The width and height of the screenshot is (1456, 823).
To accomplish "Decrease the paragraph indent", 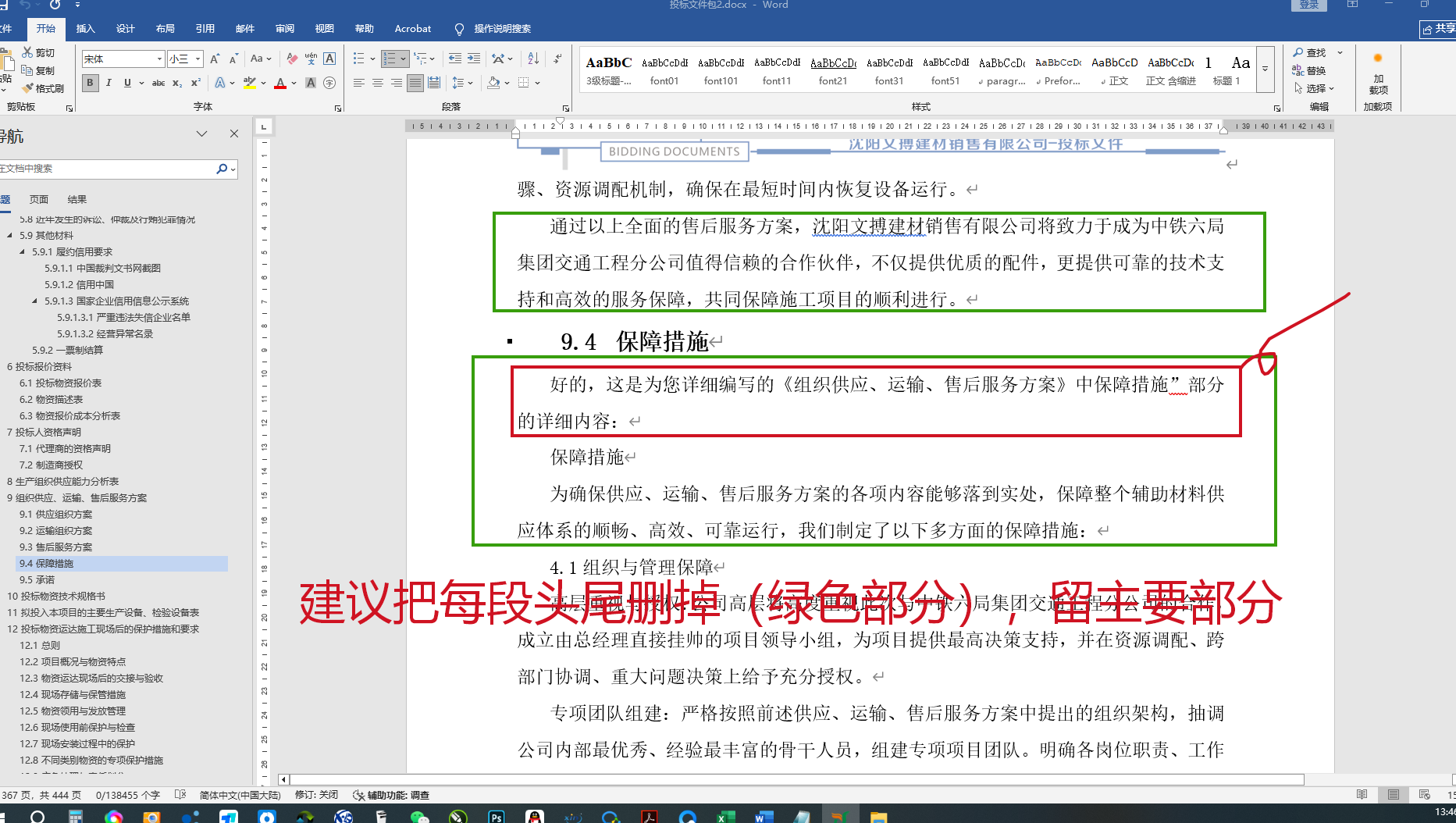I will click(x=455, y=59).
